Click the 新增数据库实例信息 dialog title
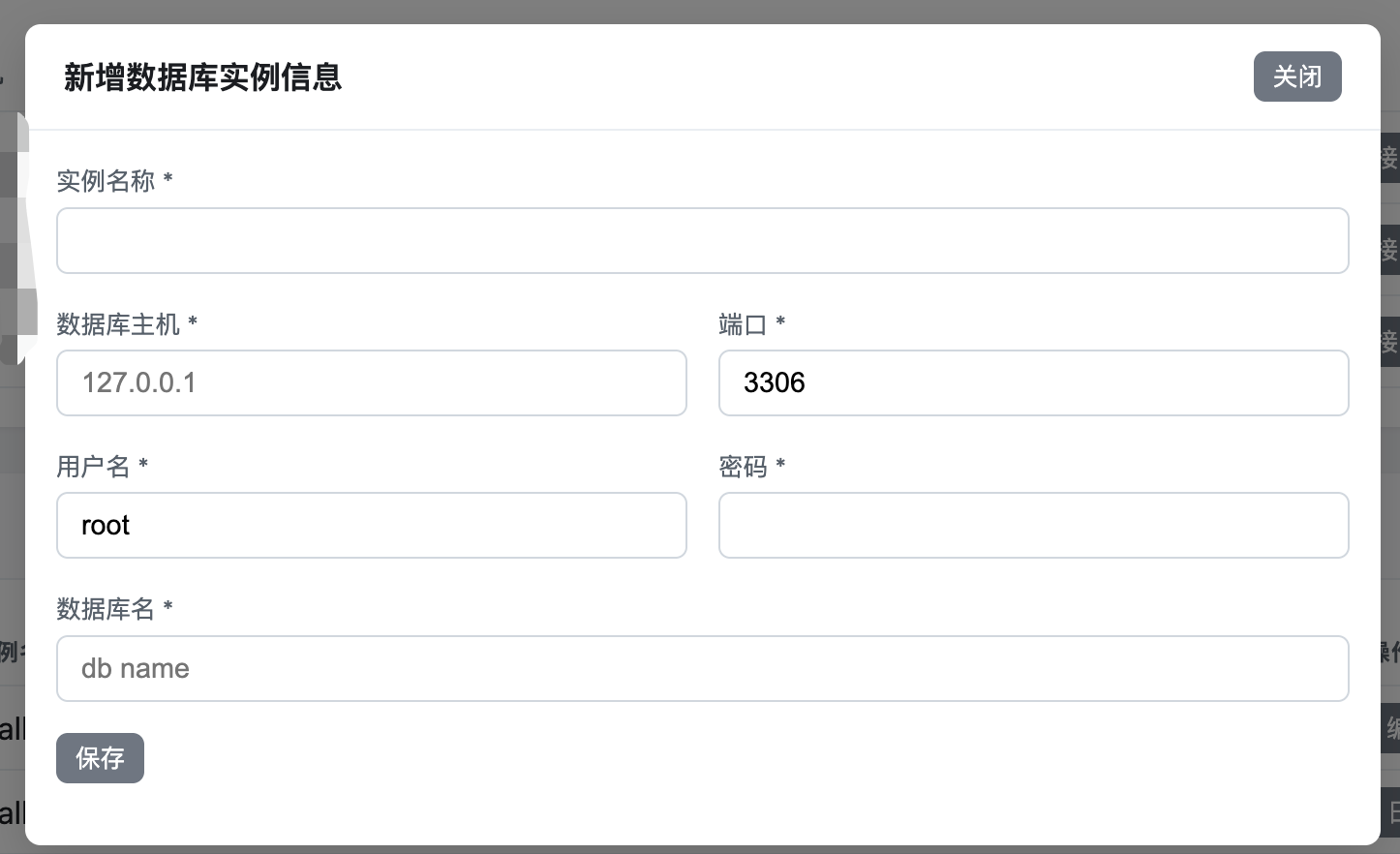 point(202,77)
